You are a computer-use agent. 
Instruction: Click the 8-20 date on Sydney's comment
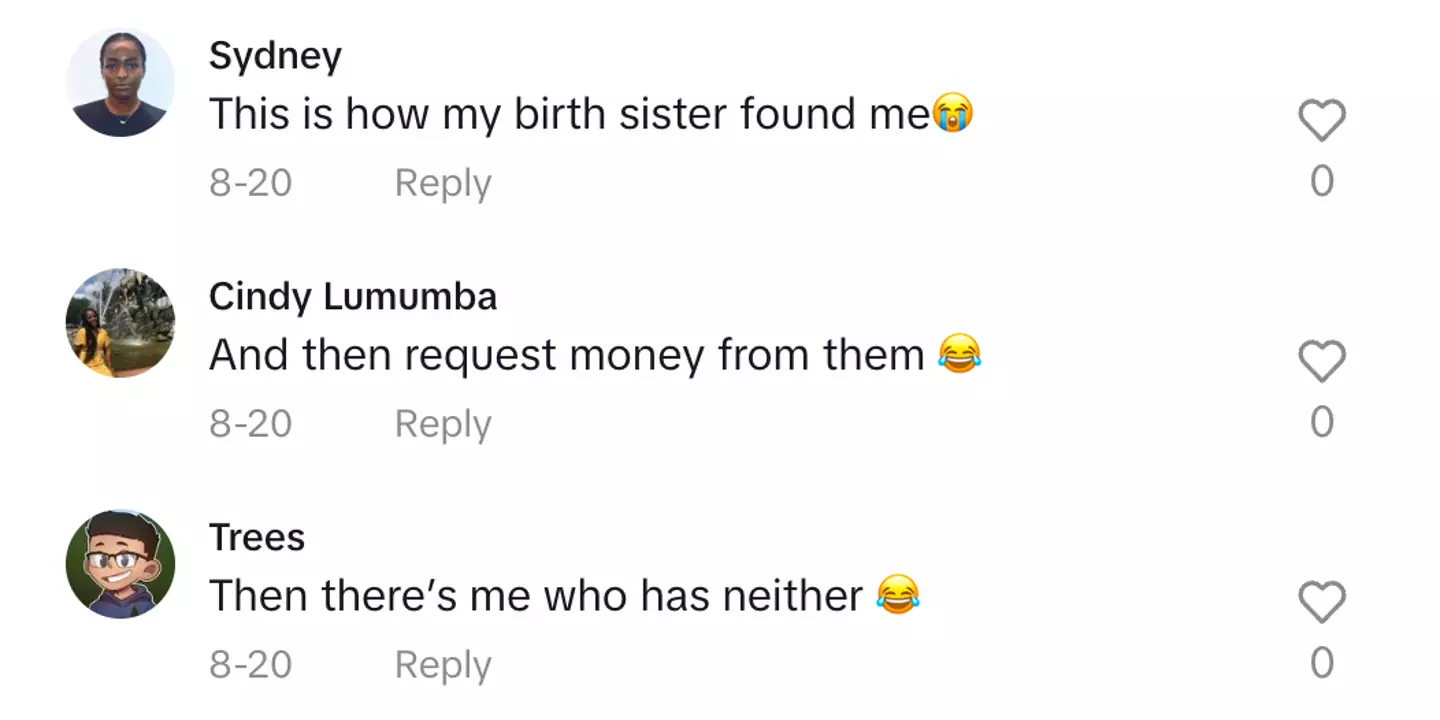[250, 183]
